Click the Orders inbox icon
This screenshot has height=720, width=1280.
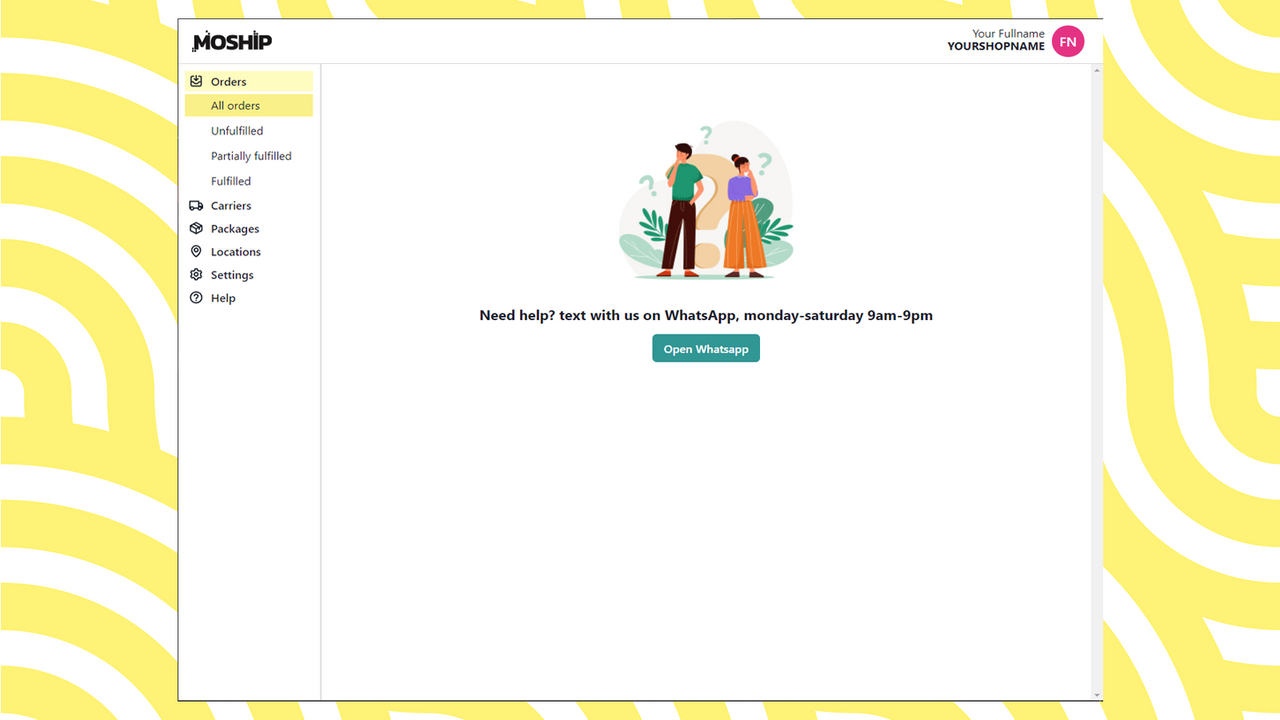click(x=196, y=81)
